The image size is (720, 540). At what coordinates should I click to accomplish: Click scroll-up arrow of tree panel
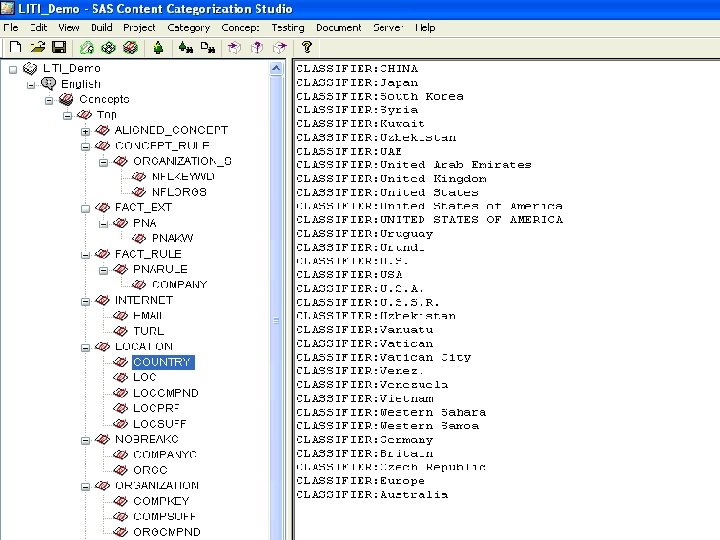[276, 68]
